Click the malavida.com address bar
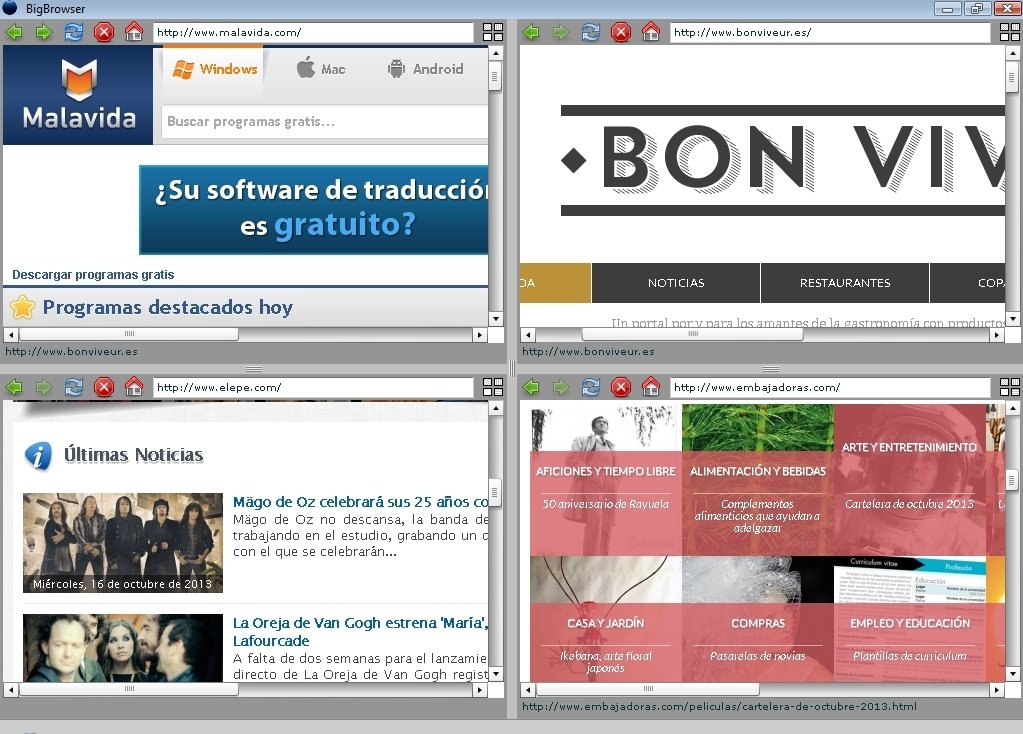 coord(313,33)
